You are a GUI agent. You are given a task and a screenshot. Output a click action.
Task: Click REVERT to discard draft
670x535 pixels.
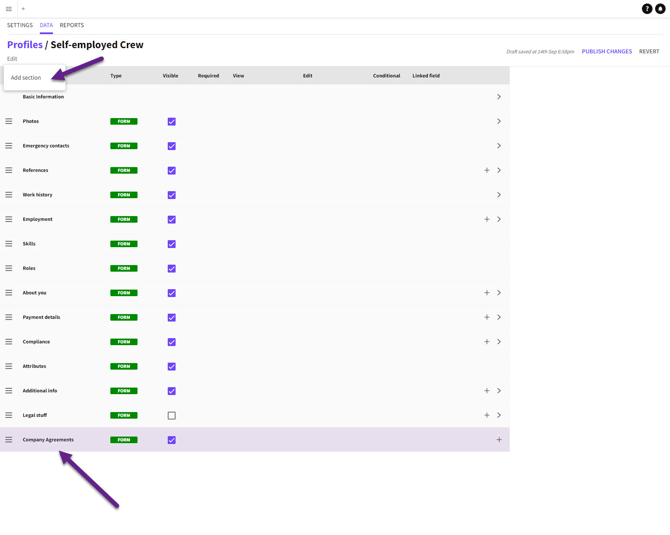click(649, 51)
